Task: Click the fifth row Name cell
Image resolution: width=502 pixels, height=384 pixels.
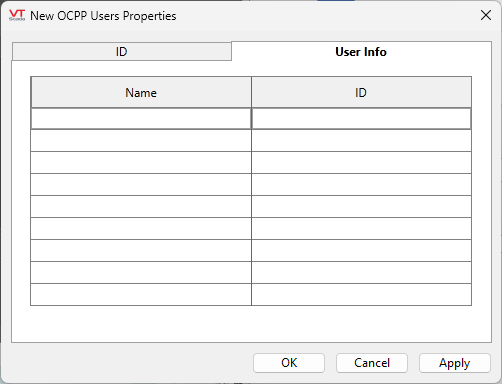Action: pos(141,207)
